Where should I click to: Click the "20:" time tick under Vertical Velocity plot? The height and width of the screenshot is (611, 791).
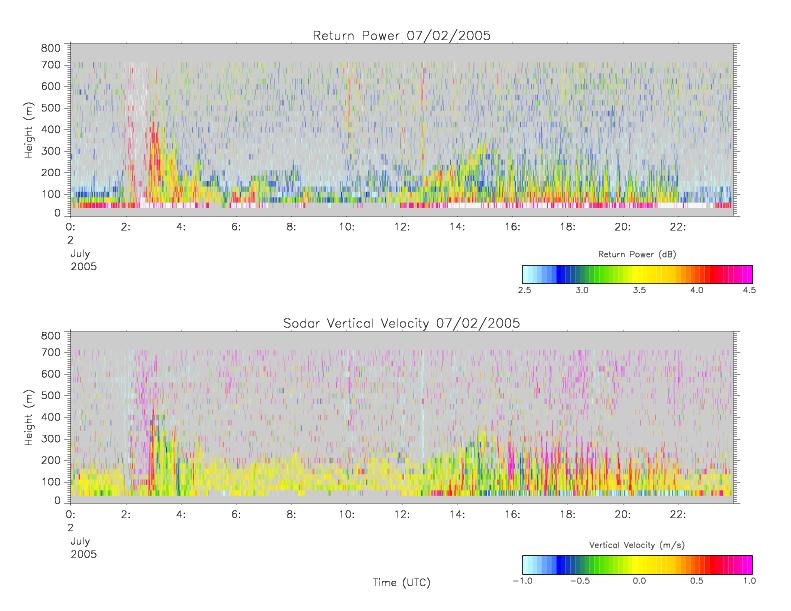pos(623,515)
